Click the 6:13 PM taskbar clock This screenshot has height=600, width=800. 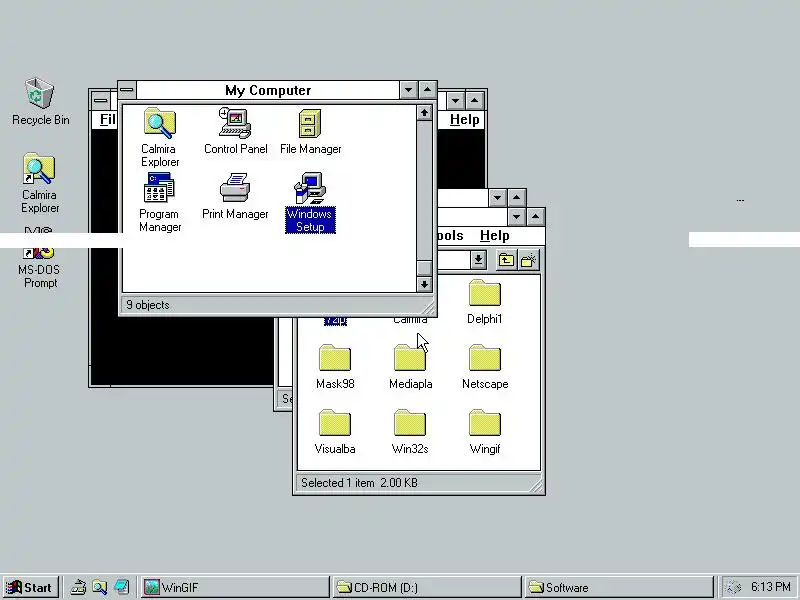tap(770, 587)
